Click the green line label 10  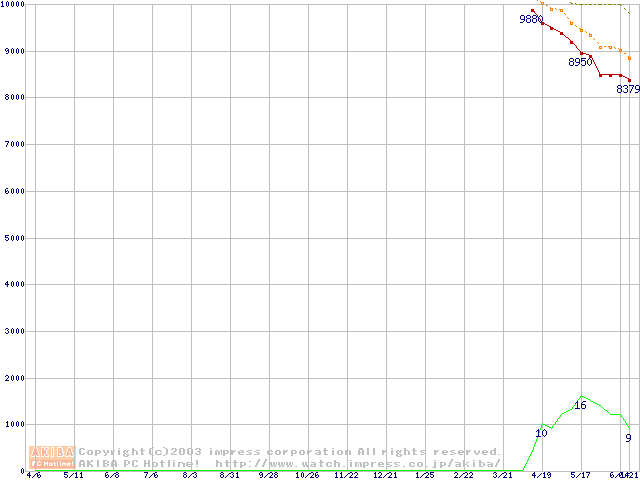[541, 433]
